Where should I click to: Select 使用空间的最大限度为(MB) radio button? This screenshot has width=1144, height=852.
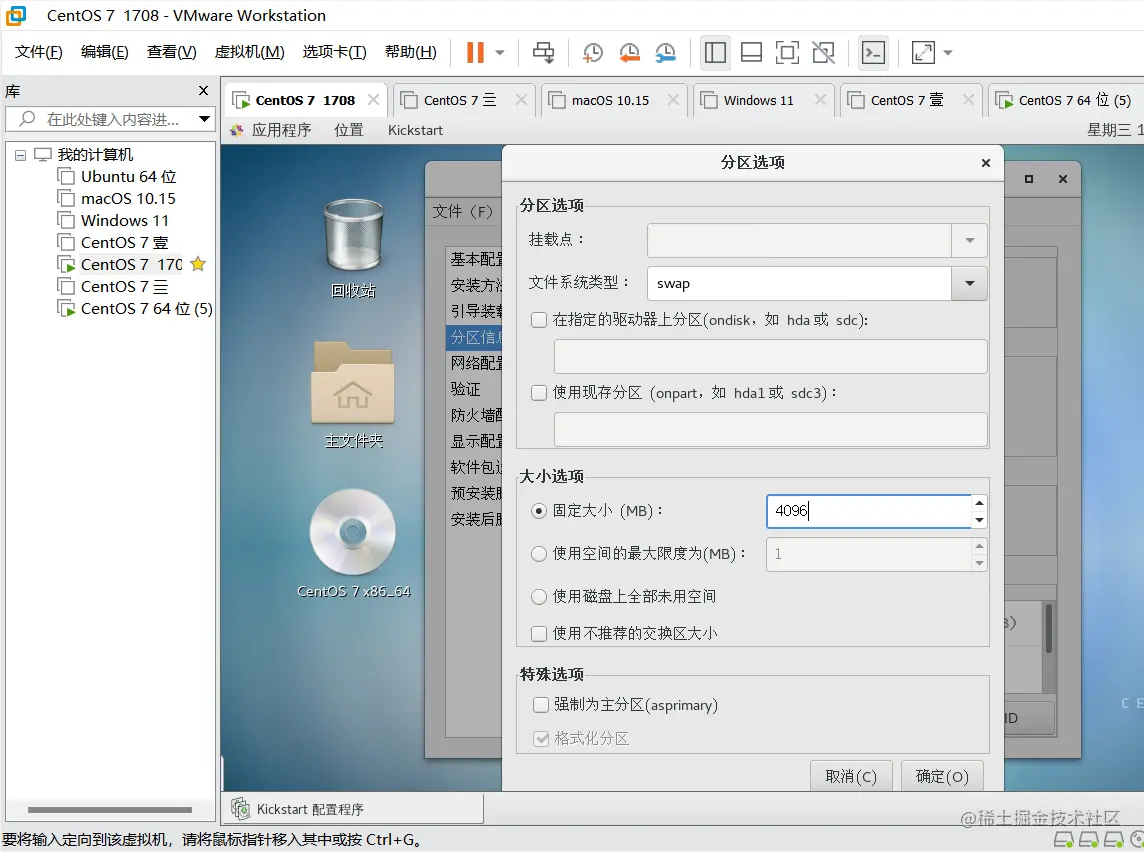click(x=539, y=554)
